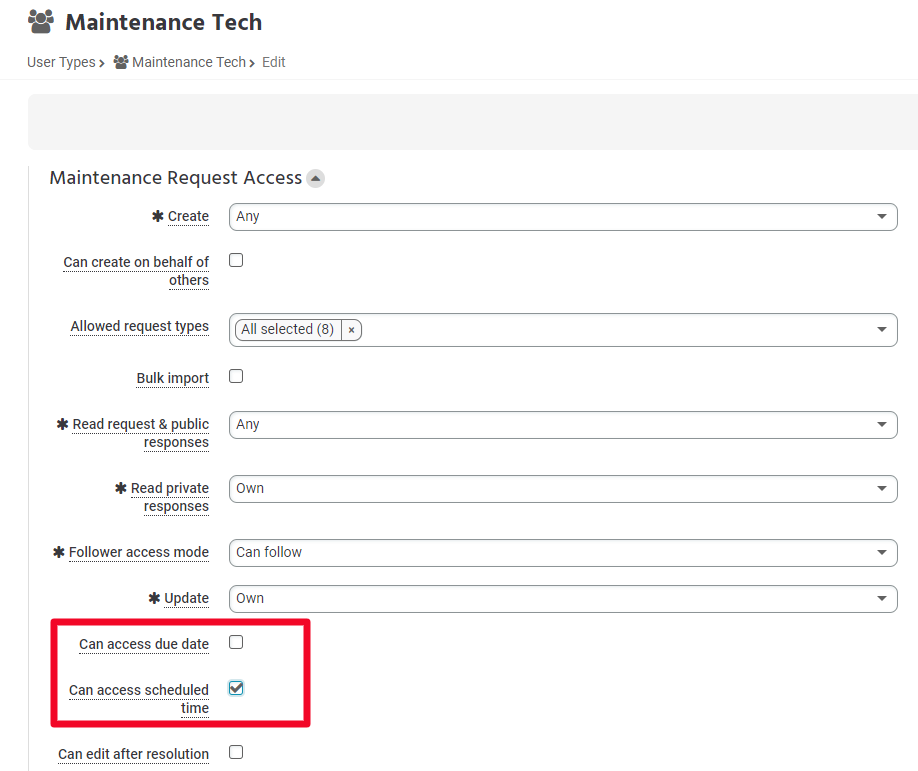Check the Can access due date box
This screenshot has height=771, width=918.
[x=236, y=642]
